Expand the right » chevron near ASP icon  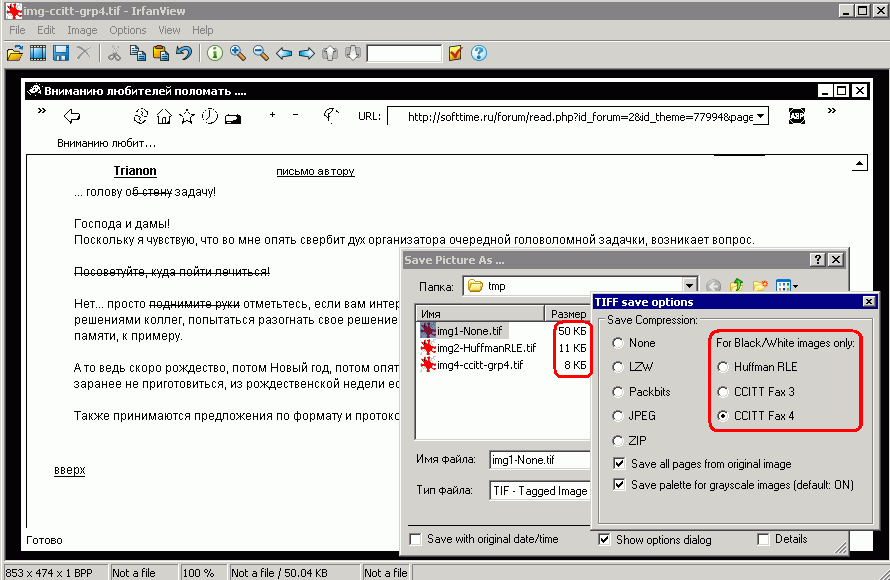coord(832,110)
